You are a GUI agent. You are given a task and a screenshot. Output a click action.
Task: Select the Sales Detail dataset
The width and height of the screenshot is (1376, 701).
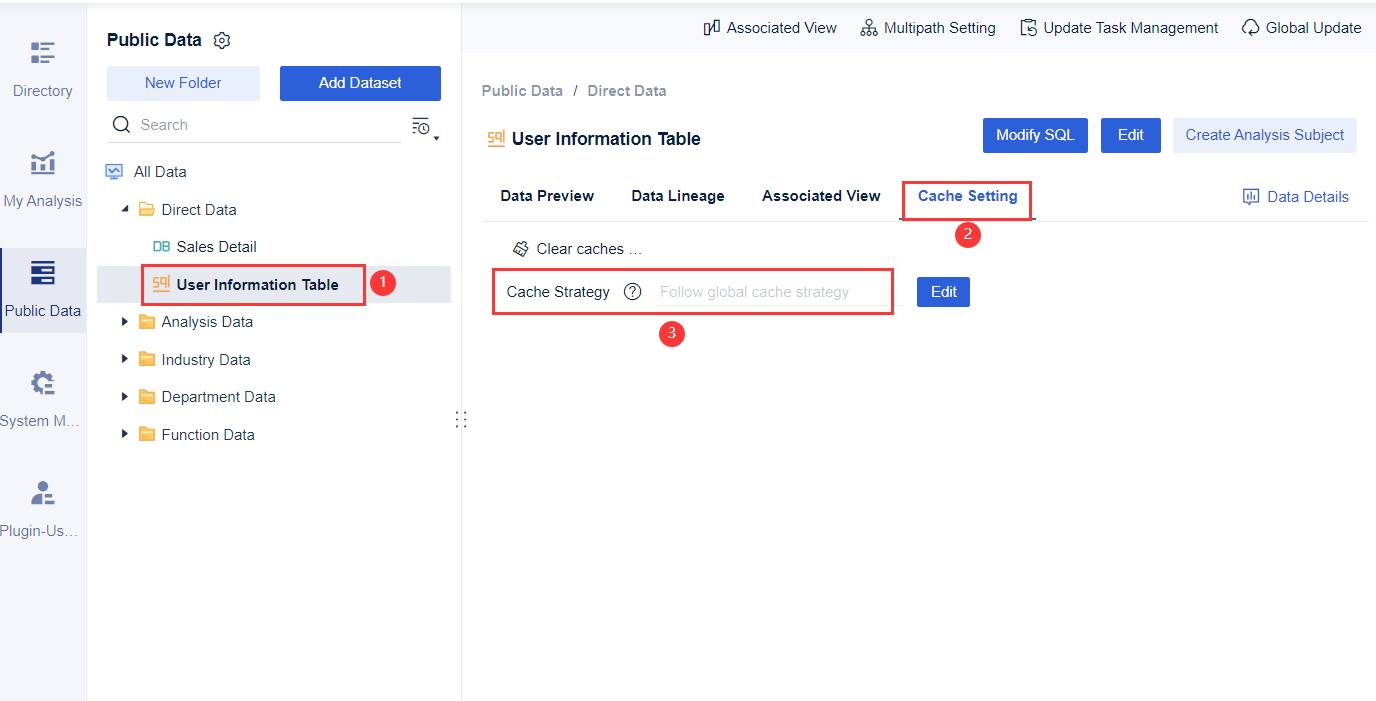pos(214,246)
